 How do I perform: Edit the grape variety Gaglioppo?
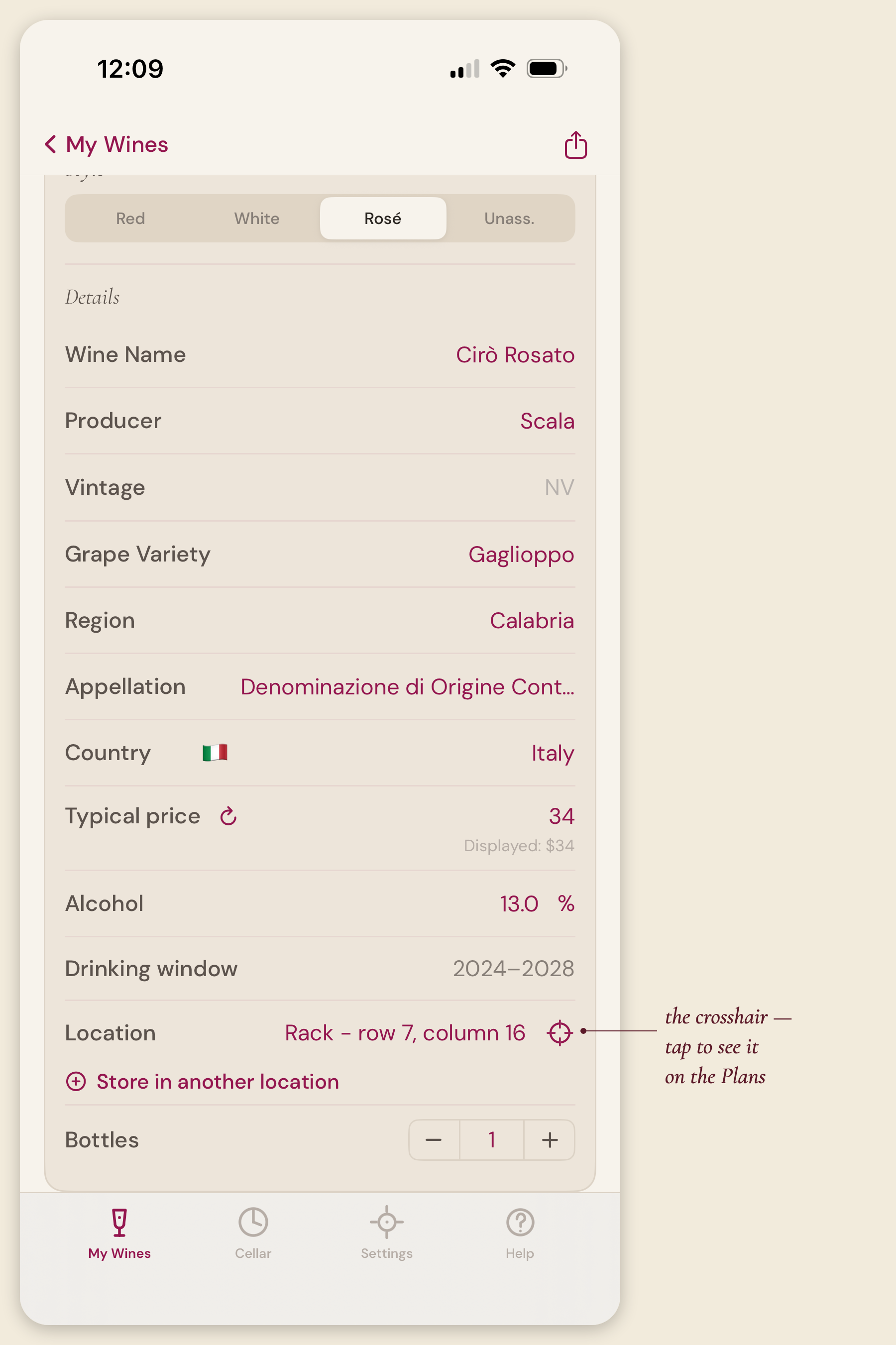[521, 555]
